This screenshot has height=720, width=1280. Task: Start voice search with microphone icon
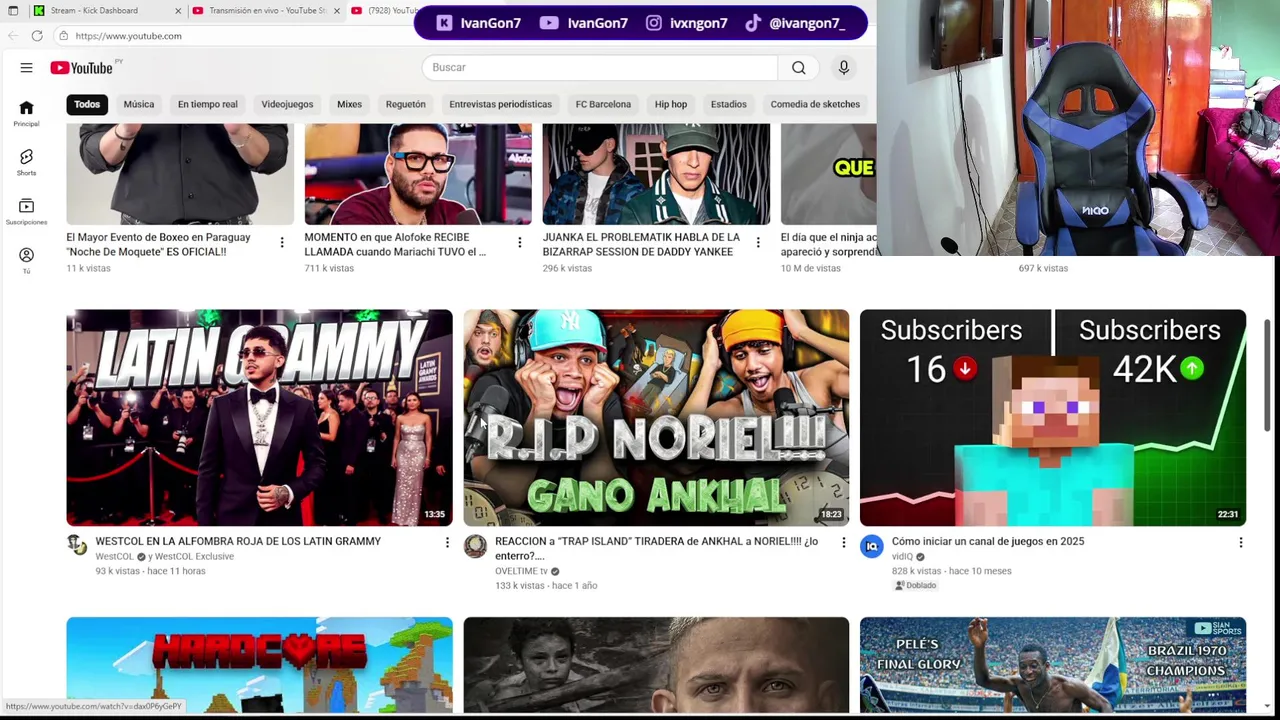pos(844,67)
